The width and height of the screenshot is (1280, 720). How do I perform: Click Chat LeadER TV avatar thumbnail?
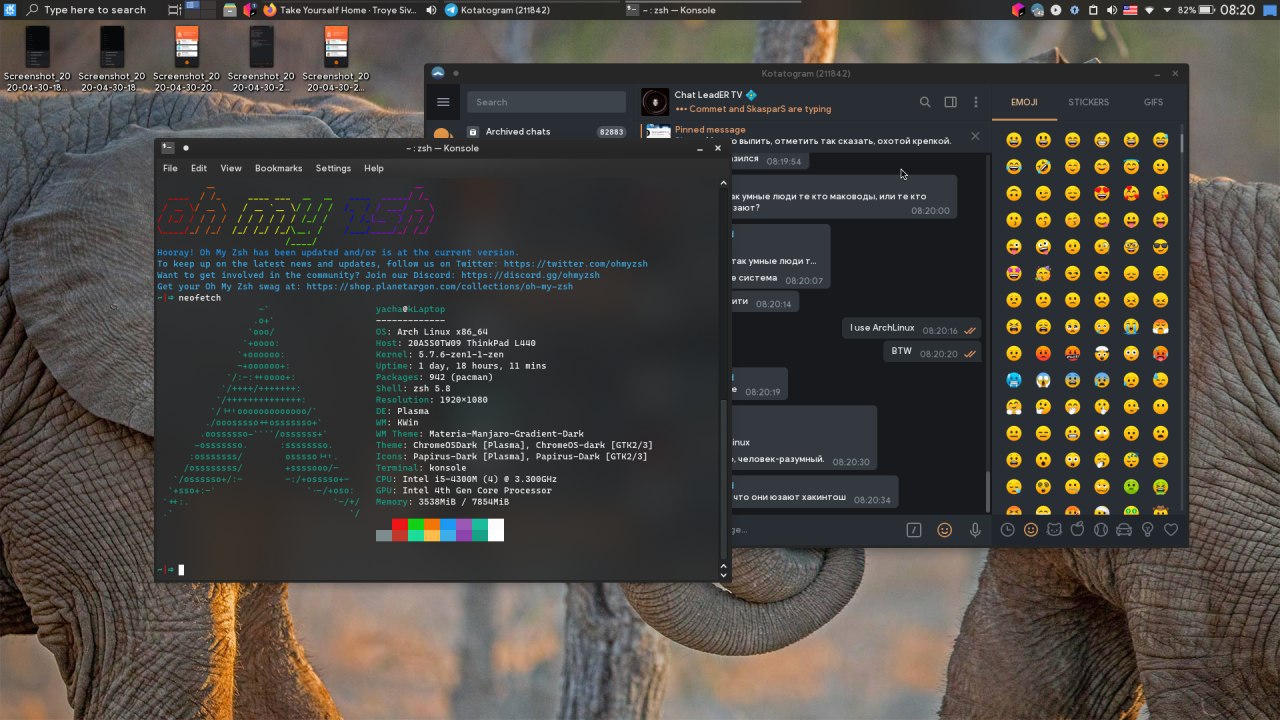655,102
